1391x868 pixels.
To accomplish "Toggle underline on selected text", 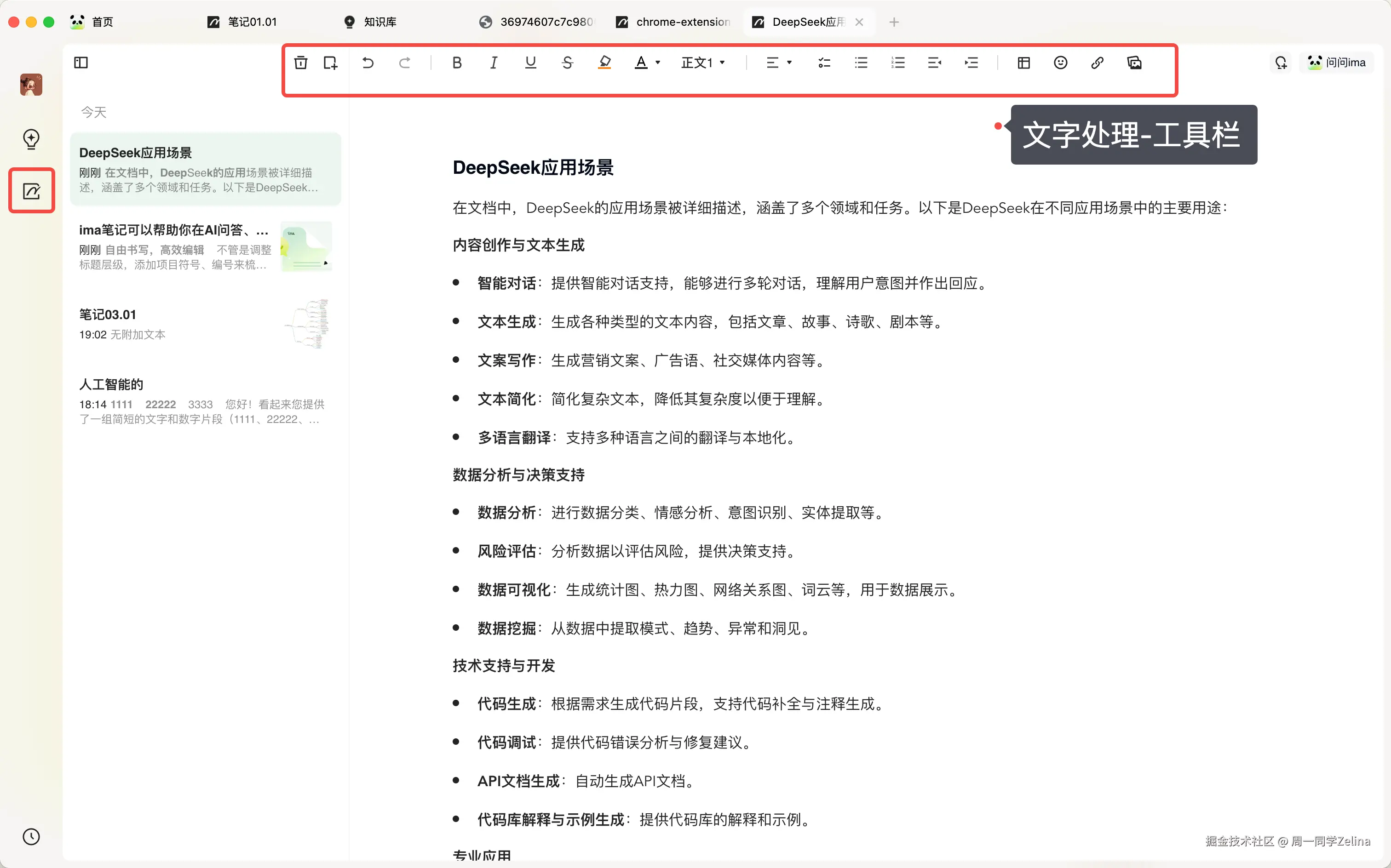I will pyautogui.click(x=529, y=63).
